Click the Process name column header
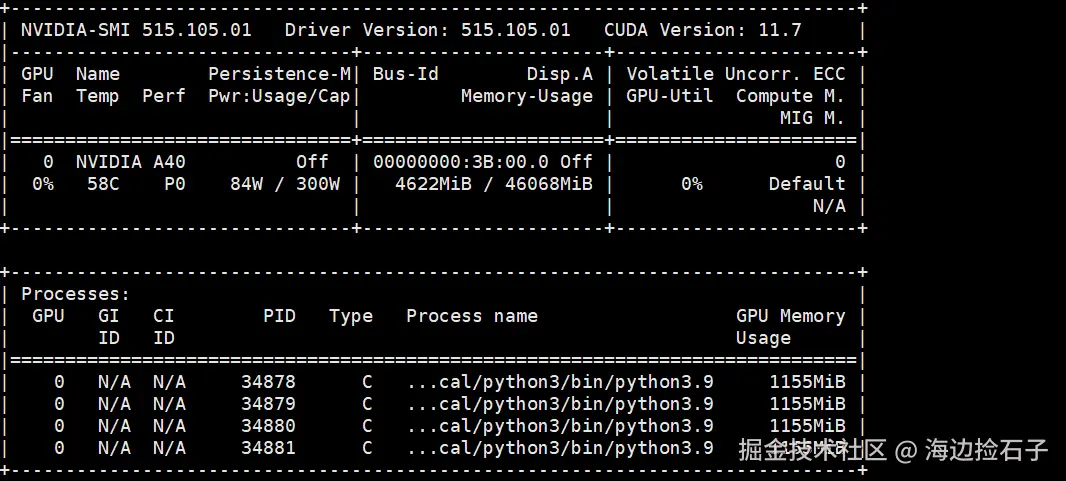This screenshot has height=481, width=1066. [471, 316]
